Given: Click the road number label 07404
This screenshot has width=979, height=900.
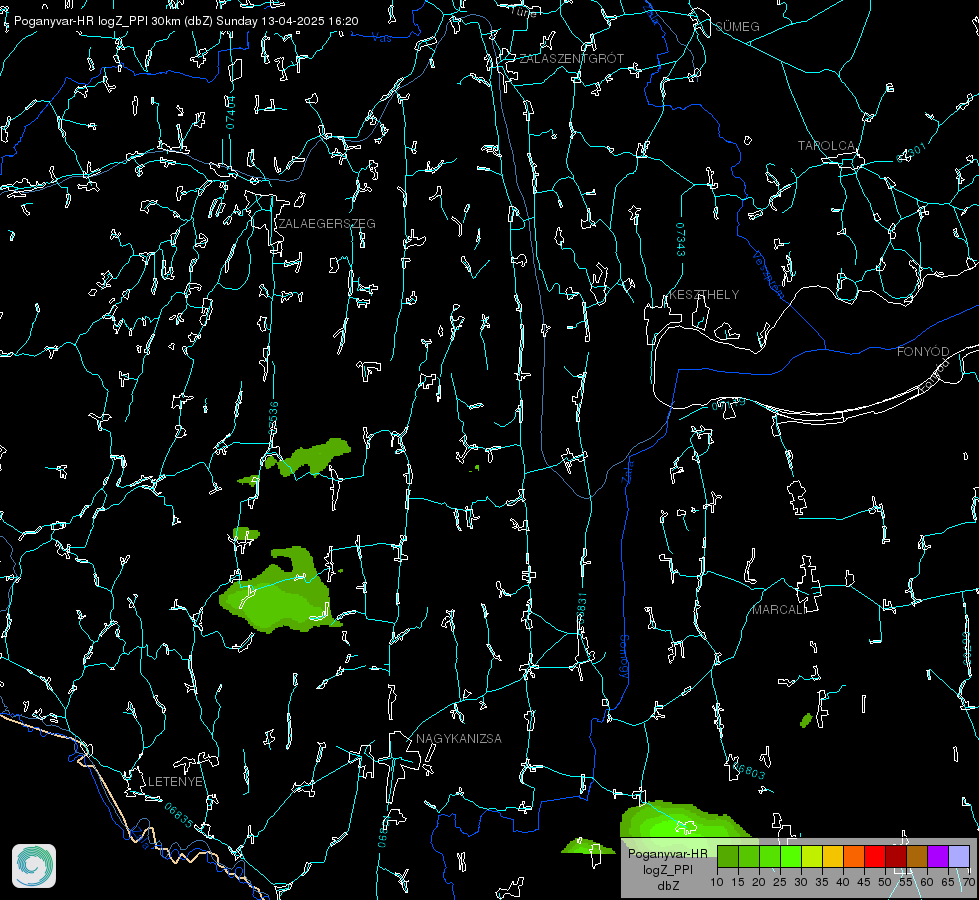Looking at the screenshot, I should click(231, 112).
